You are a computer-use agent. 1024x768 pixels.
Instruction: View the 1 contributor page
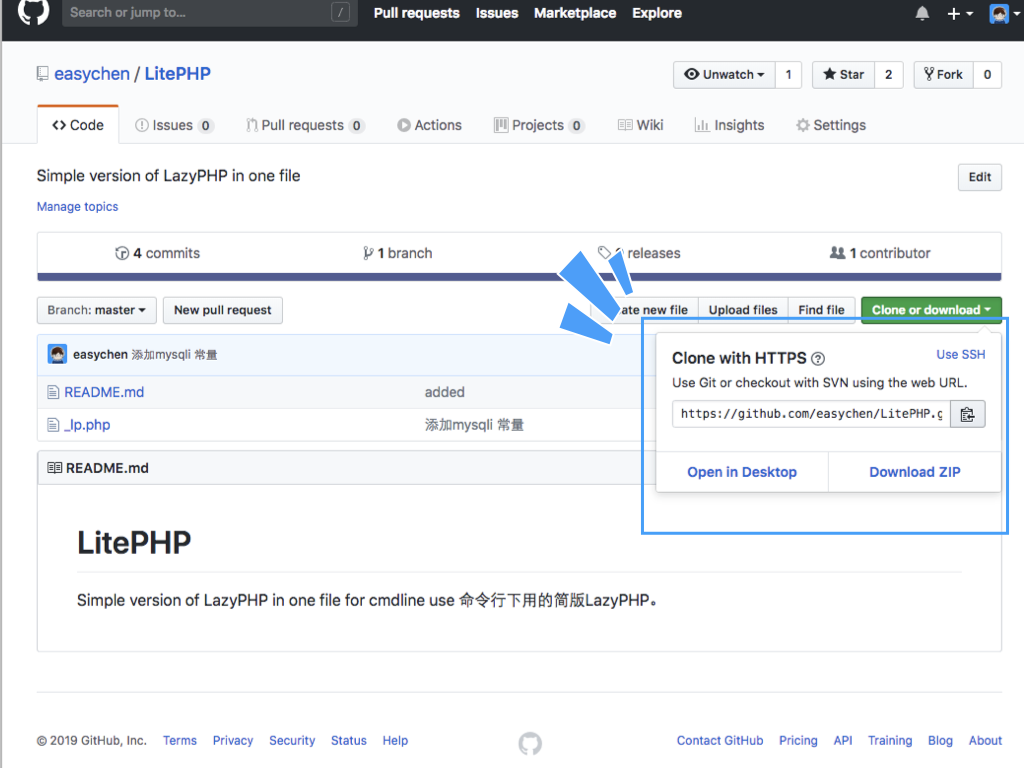click(x=880, y=253)
